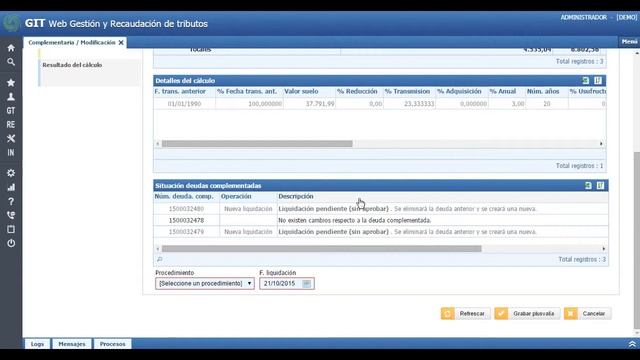Click the Refrescar button
Image resolution: width=640 pixels, height=360 pixels.
[x=466, y=313]
